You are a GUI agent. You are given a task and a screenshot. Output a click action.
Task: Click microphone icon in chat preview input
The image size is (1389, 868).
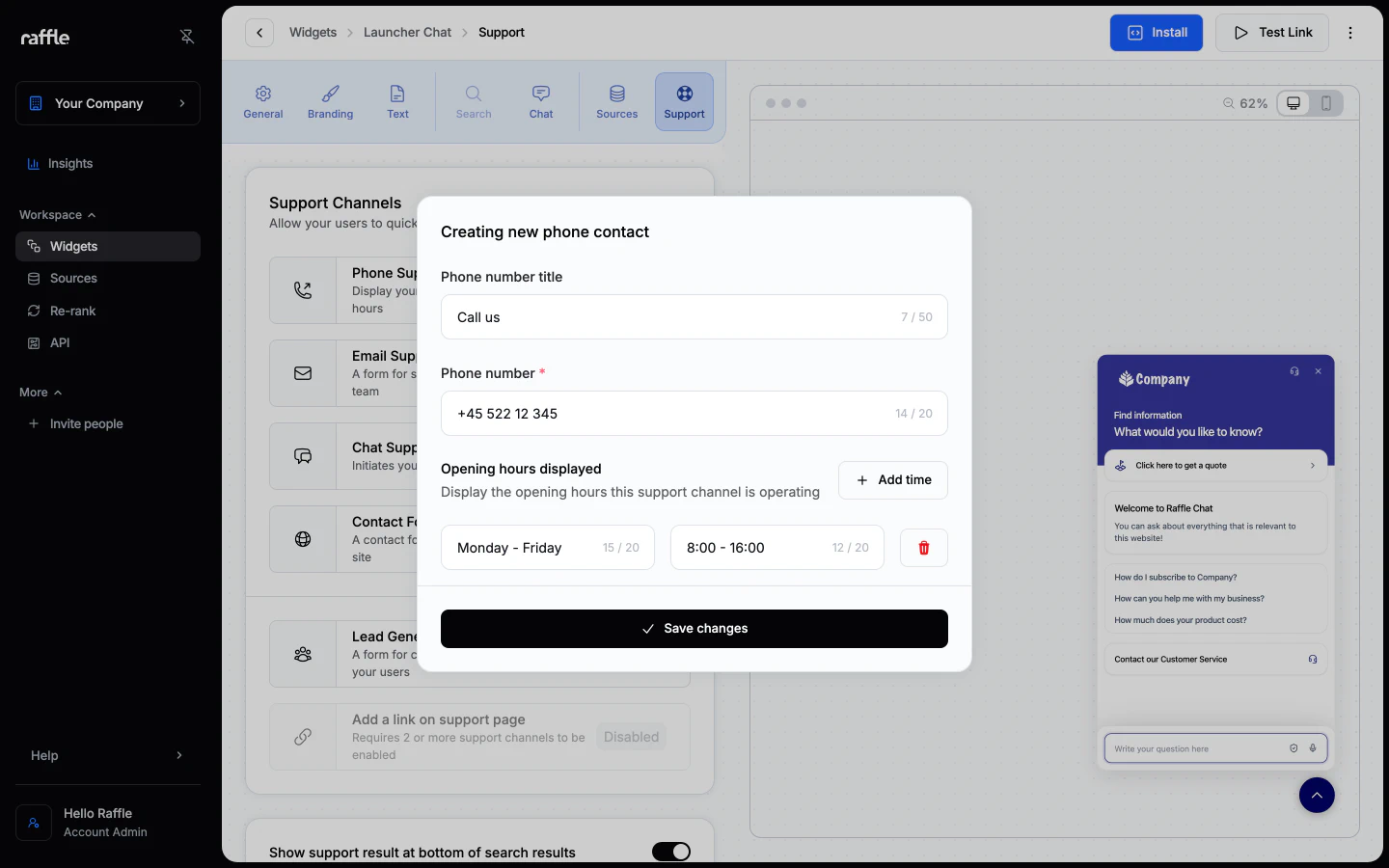[x=1312, y=748]
